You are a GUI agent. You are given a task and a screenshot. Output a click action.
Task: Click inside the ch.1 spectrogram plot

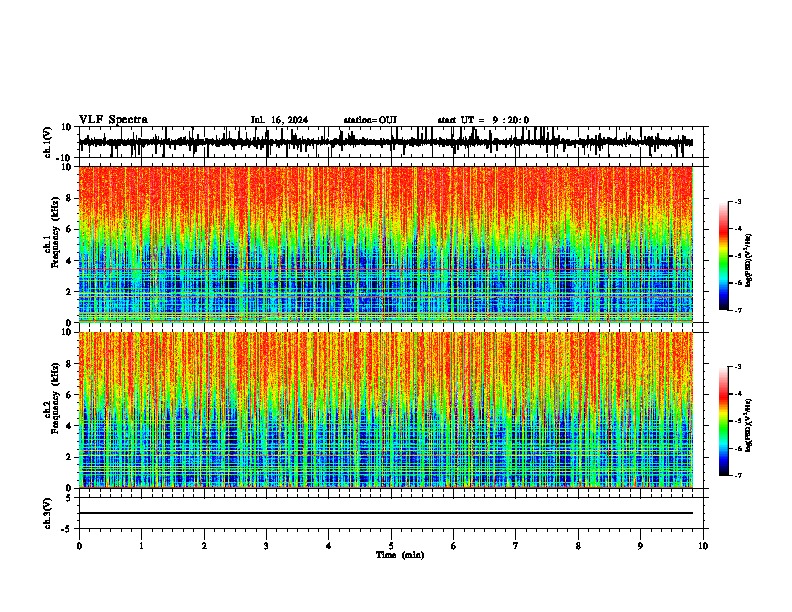[386, 244]
